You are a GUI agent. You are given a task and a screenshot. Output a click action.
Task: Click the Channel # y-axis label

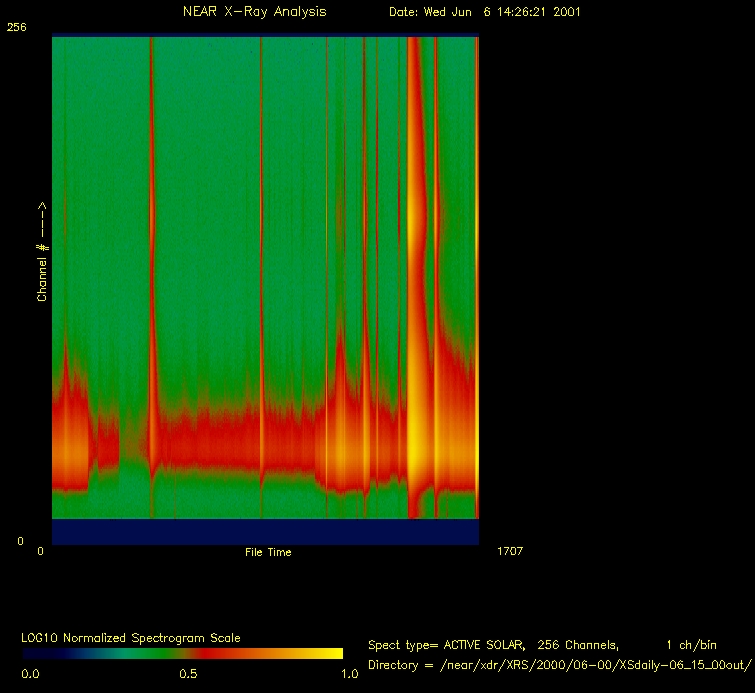tap(43, 252)
